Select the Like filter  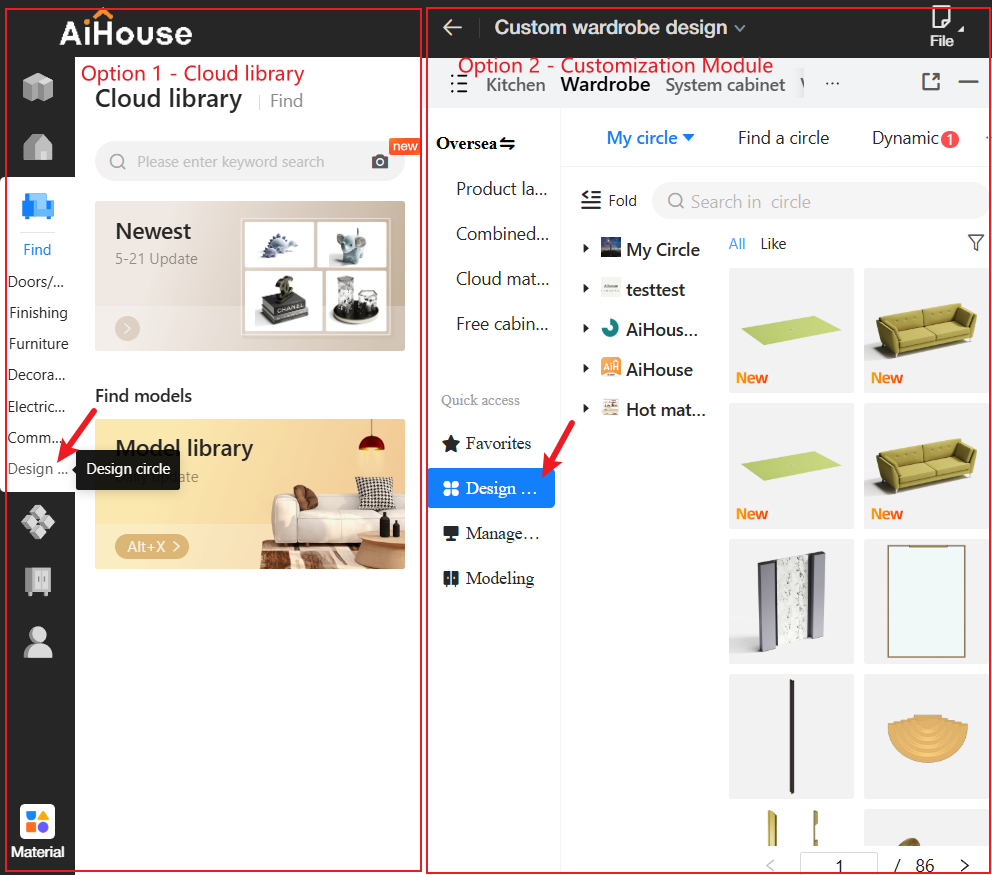(x=773, y=244)
